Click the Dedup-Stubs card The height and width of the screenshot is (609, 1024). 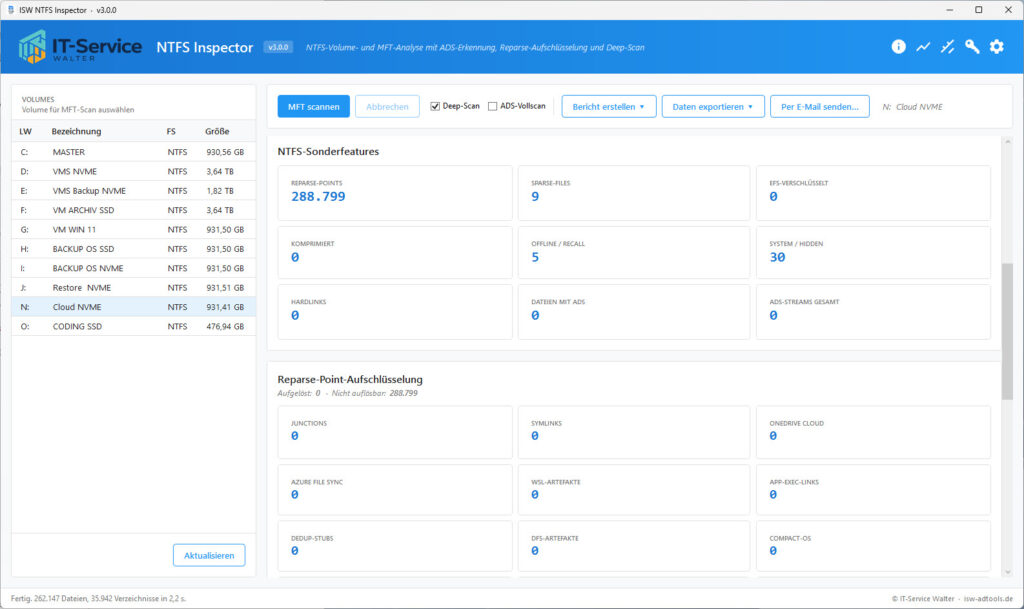click(395, 546)
